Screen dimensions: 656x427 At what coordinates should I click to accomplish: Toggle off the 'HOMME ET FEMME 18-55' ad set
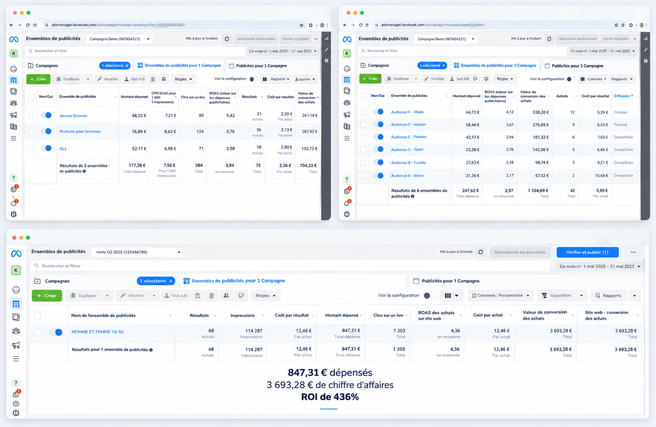[x=56, y=332]
